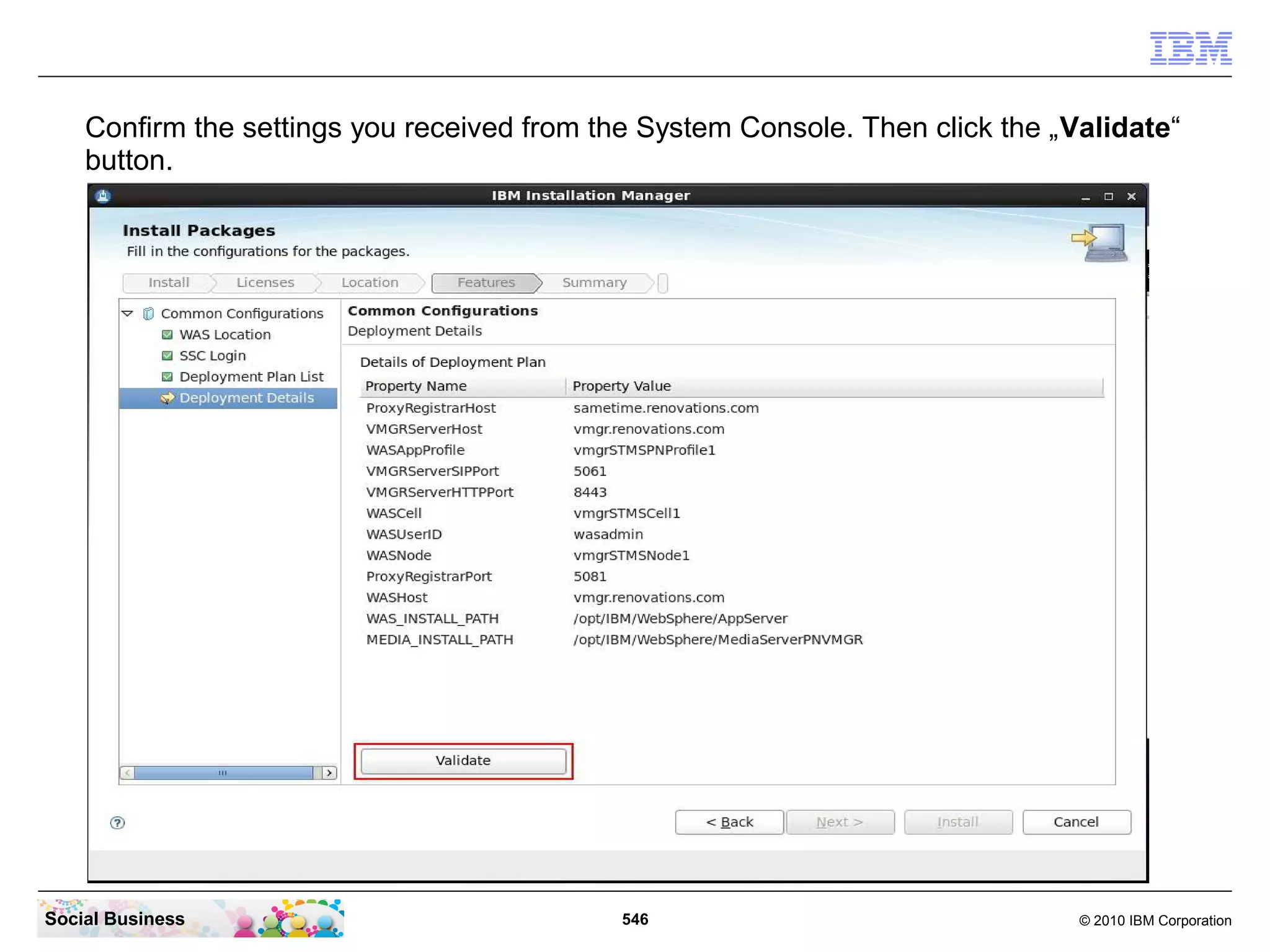Select the WASHost property row

tap(732, 598)
